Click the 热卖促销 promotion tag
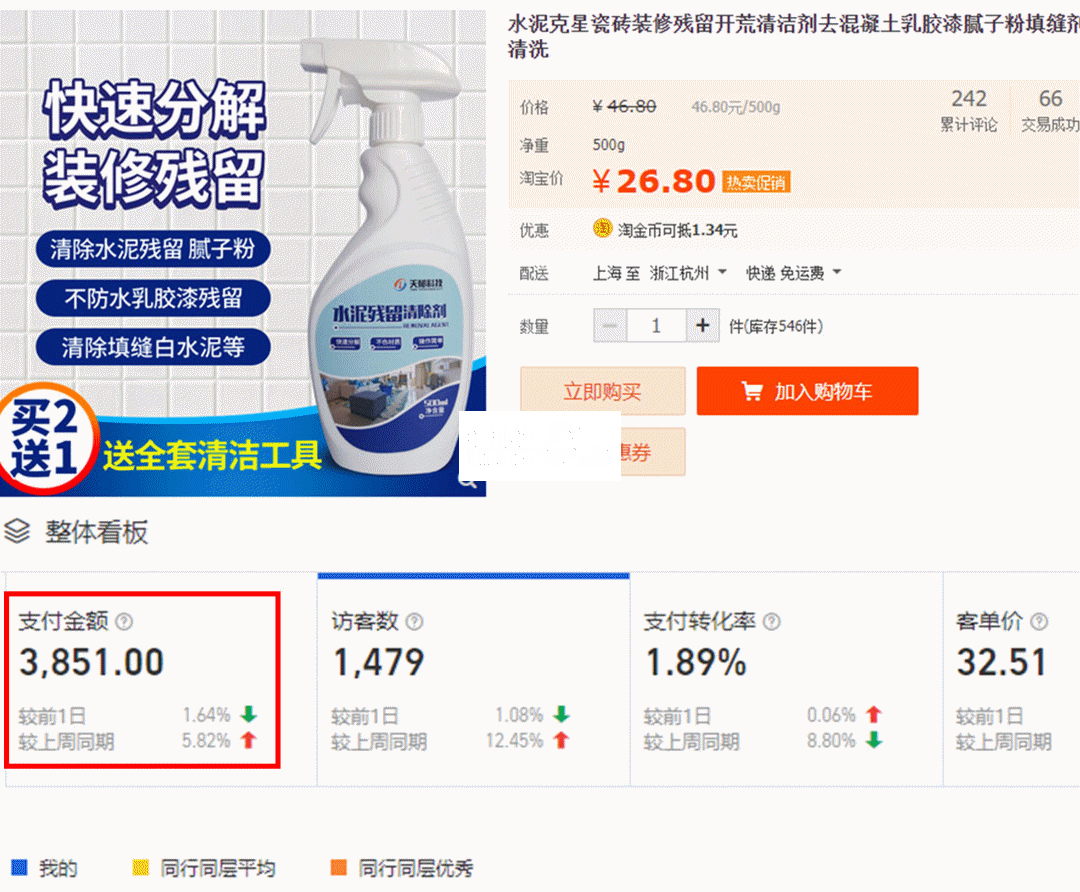 pos(756,182)
